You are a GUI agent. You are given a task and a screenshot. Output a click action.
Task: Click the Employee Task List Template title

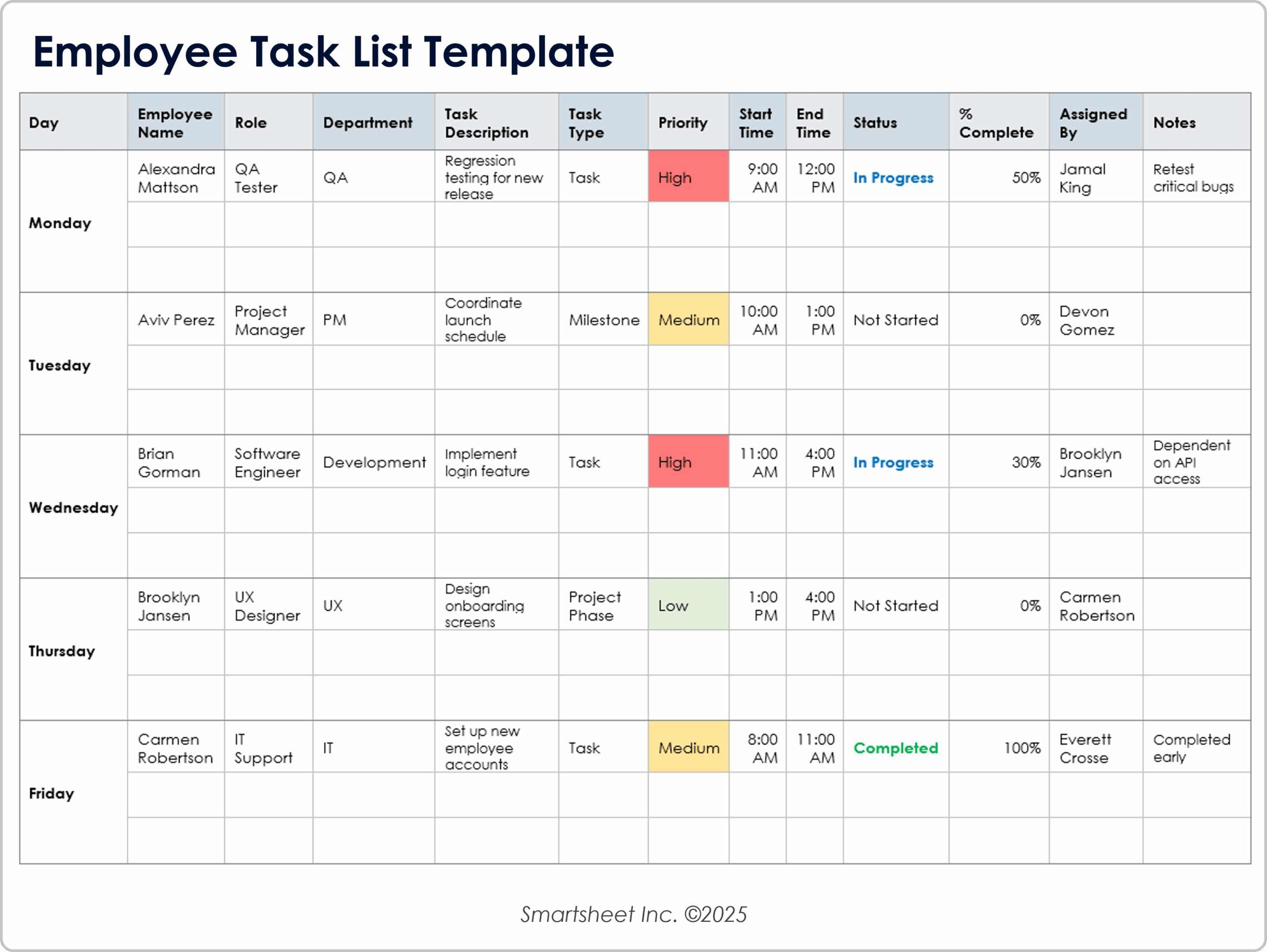point(324,53)
